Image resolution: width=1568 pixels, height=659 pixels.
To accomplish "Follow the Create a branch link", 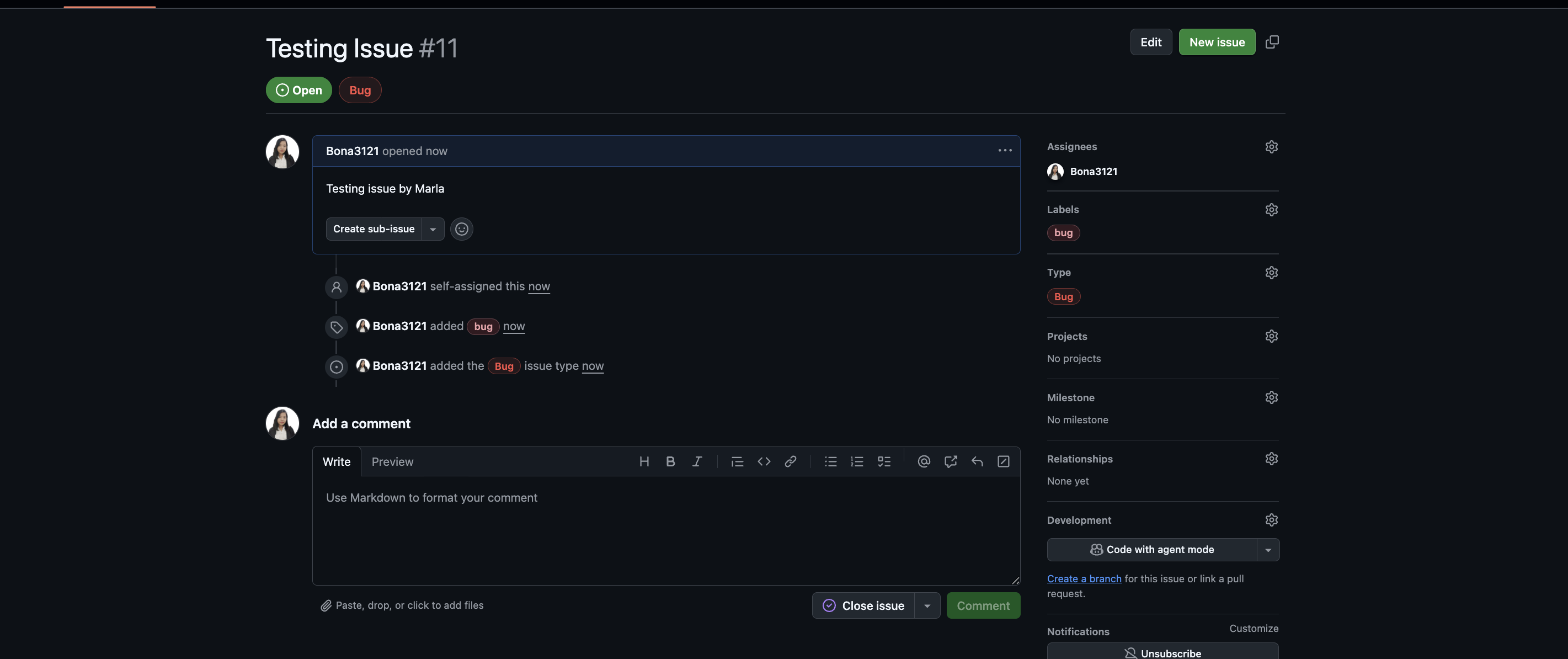I will click(1084, 578).
